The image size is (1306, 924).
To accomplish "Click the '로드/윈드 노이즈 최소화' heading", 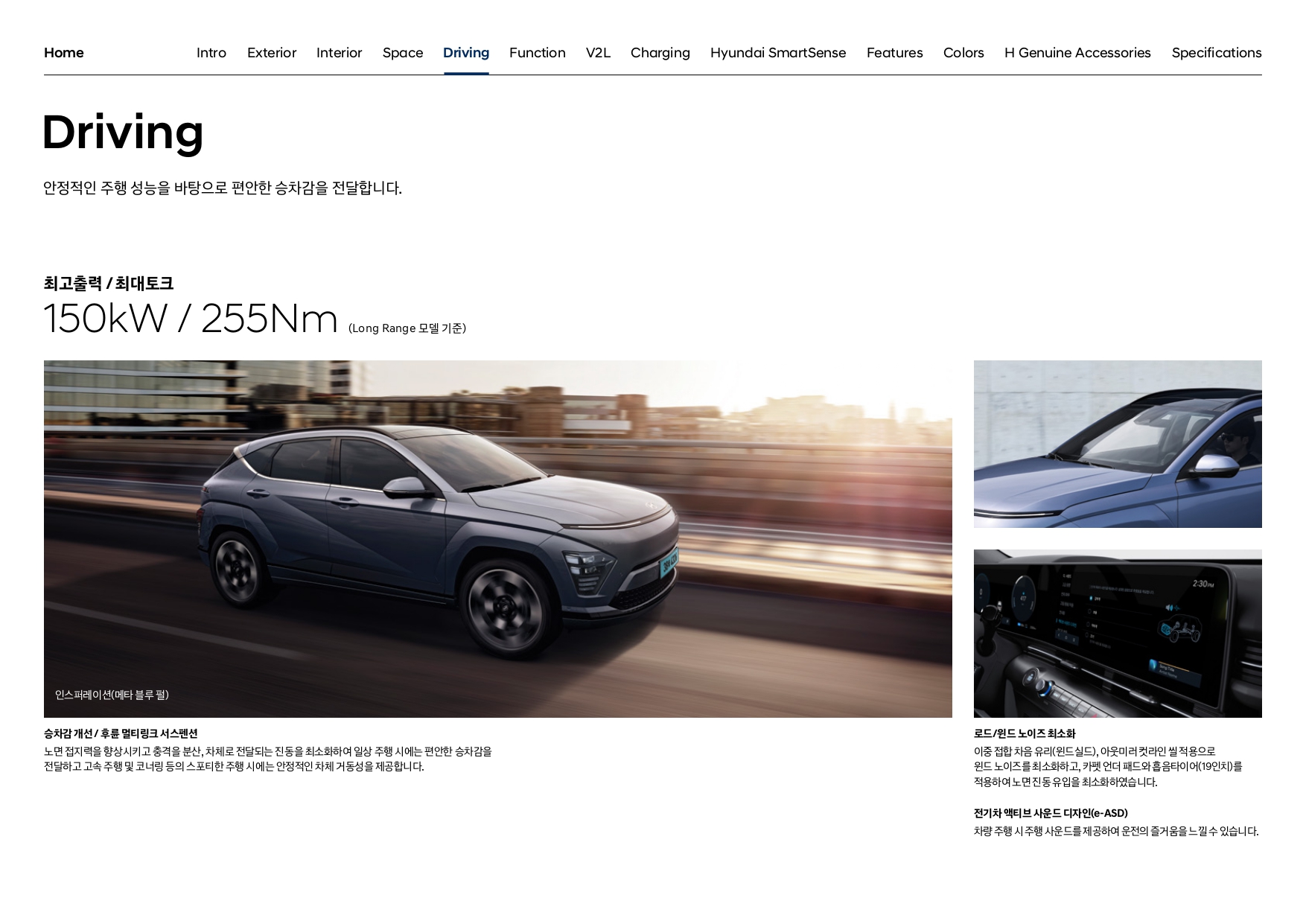I will [x=1025, y=733].
